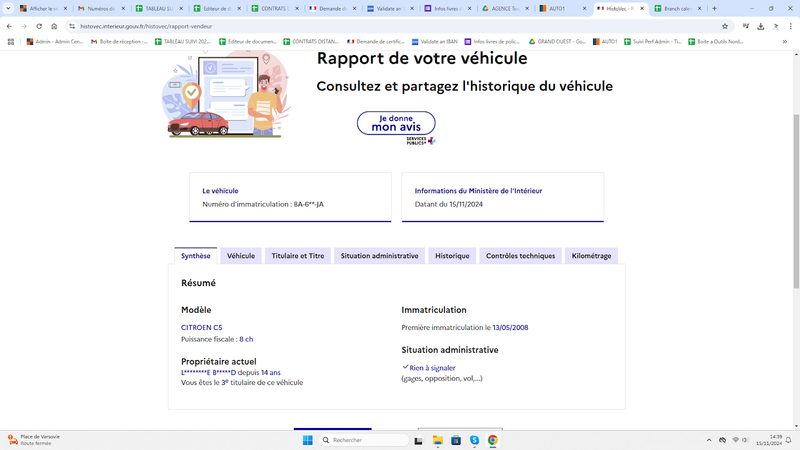Open the Chrome downloads icon
Screen dimensions: 800x450
tap(761, 26)
